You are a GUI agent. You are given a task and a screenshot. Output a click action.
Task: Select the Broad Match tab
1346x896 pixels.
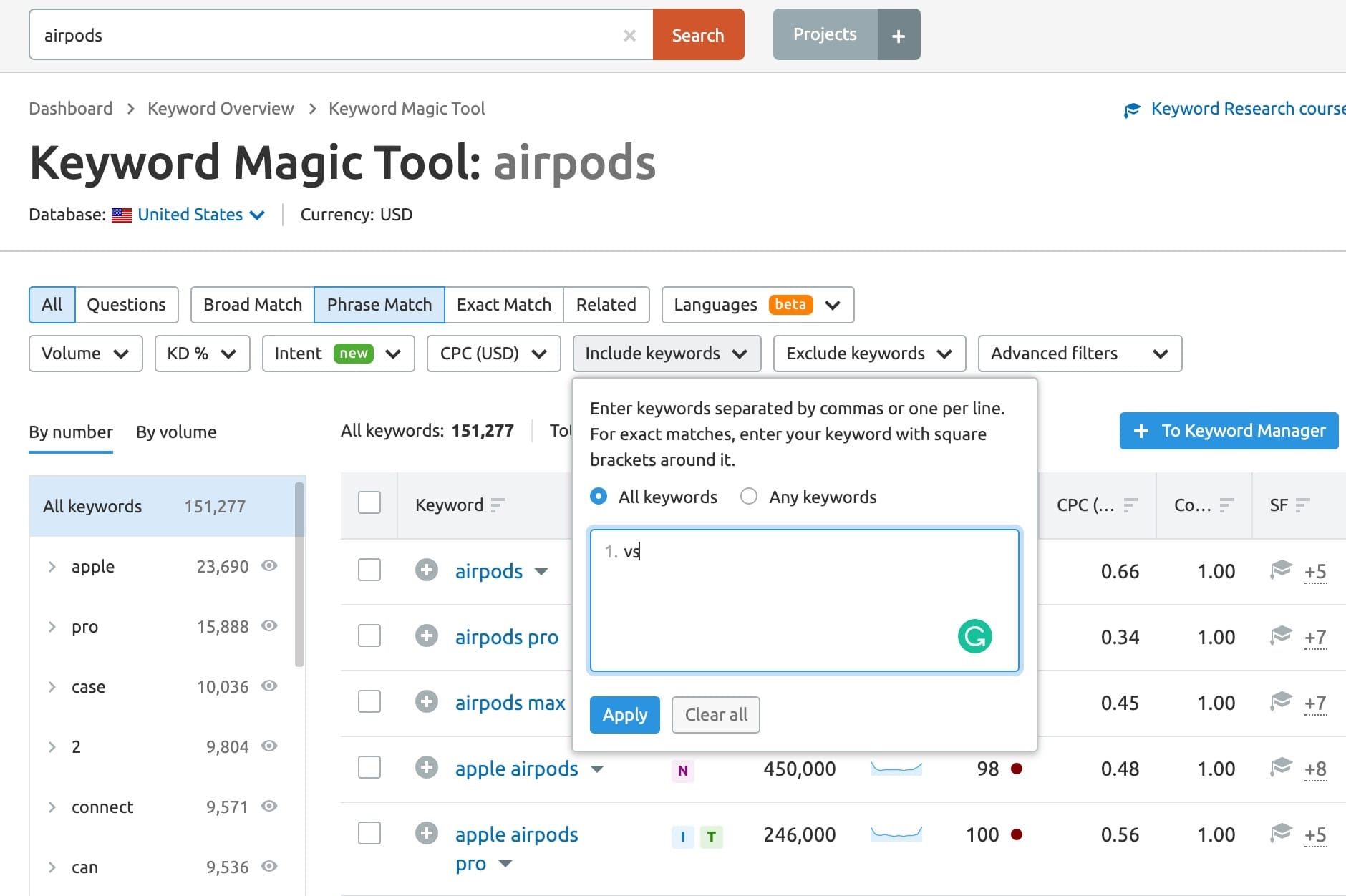pos(253,305)
